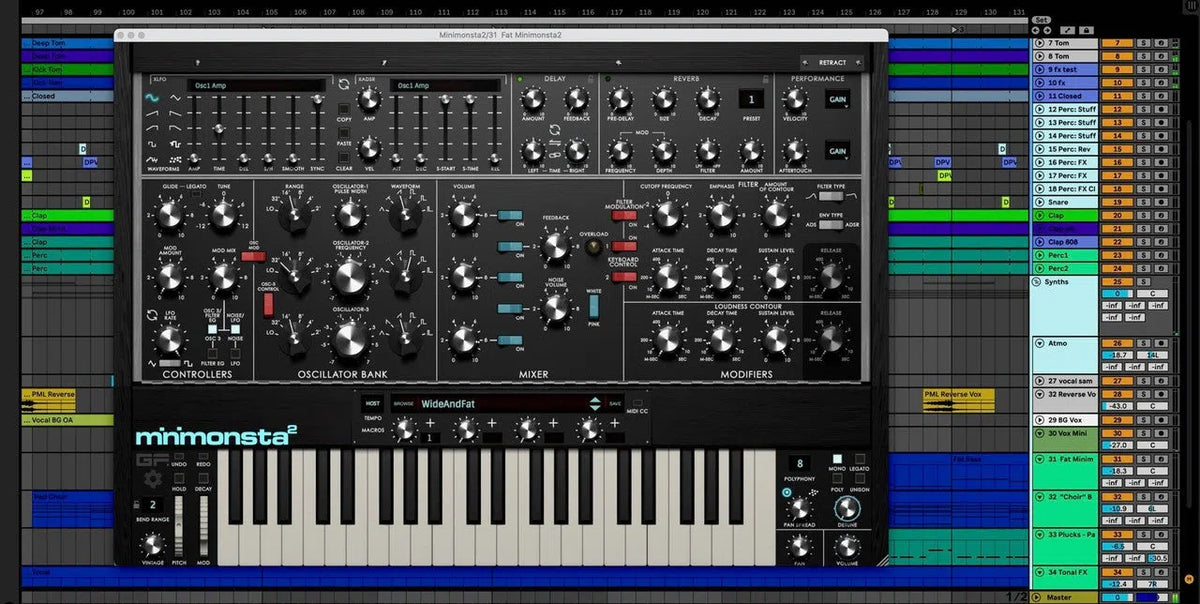Enable the FILTER MODULATION switch
The image size is (1200, 604).
pos(625,214)
